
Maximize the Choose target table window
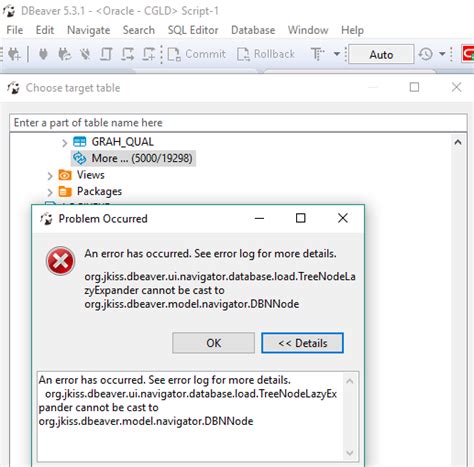[414, 87]
